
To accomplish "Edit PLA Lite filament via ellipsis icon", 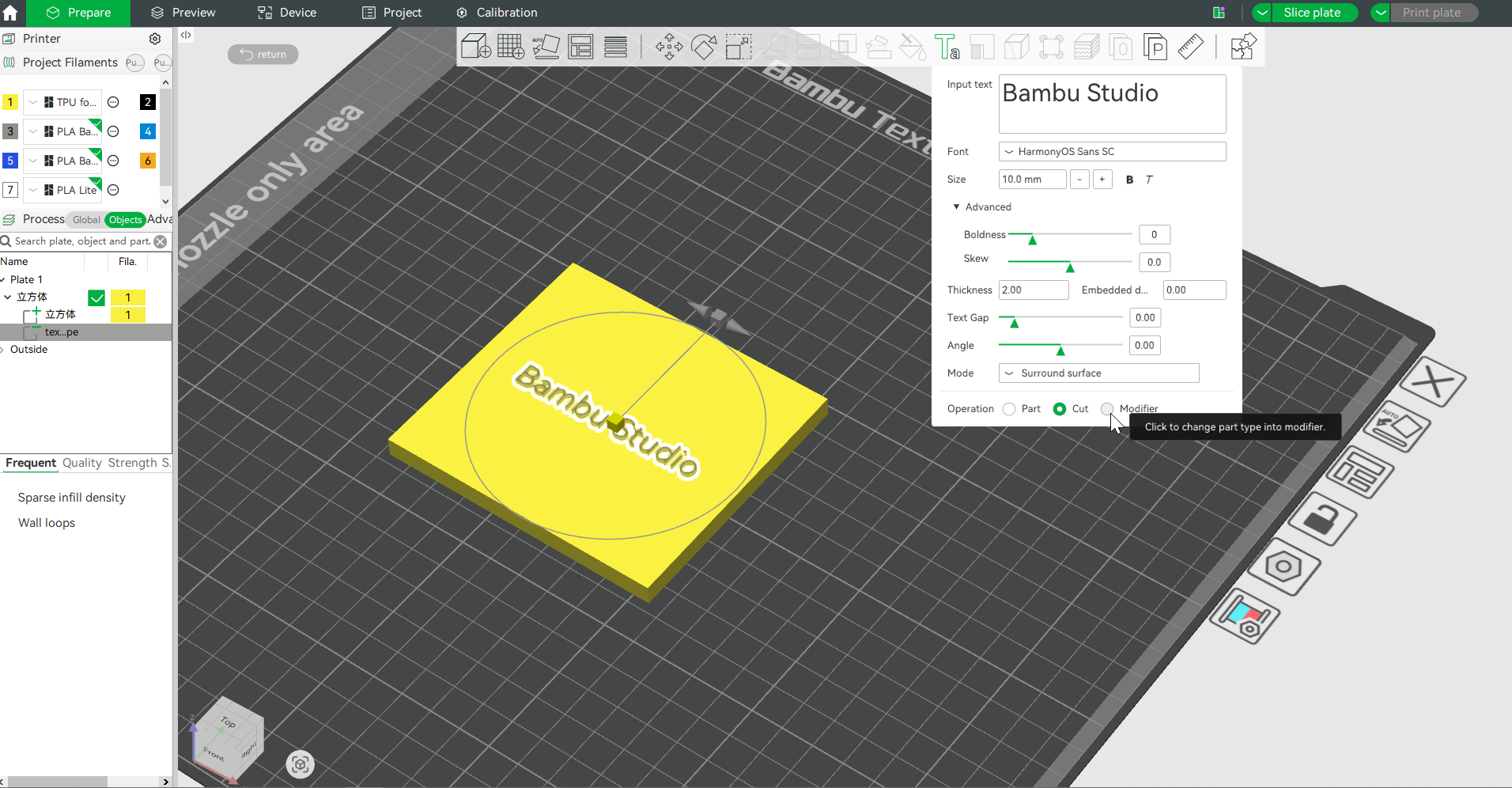I will click(x=113, y=190).
